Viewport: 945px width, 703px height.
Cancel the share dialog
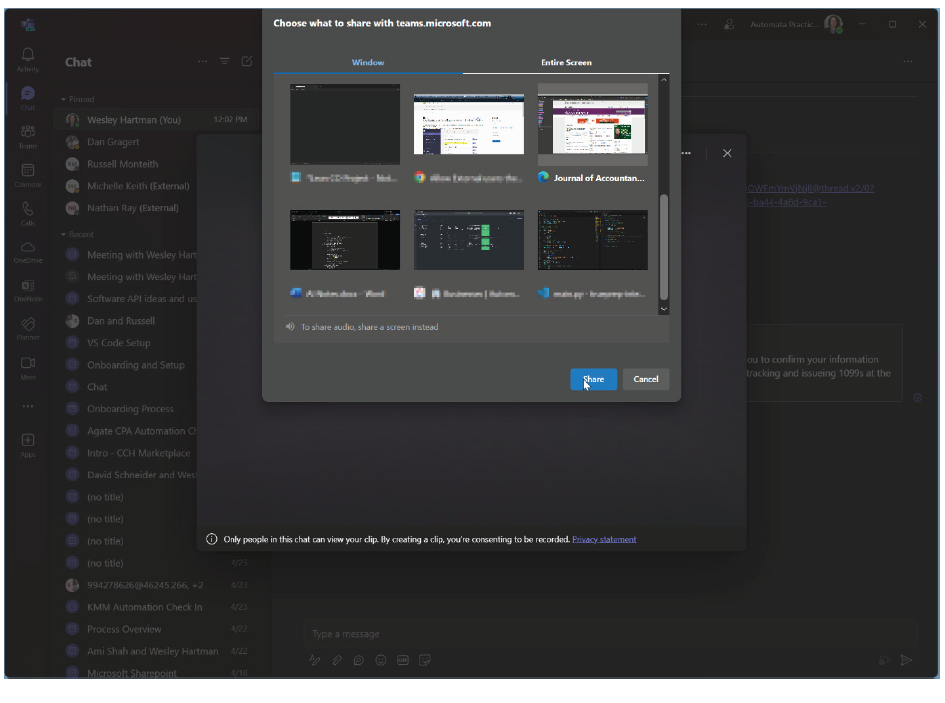(x=646, y=379)
